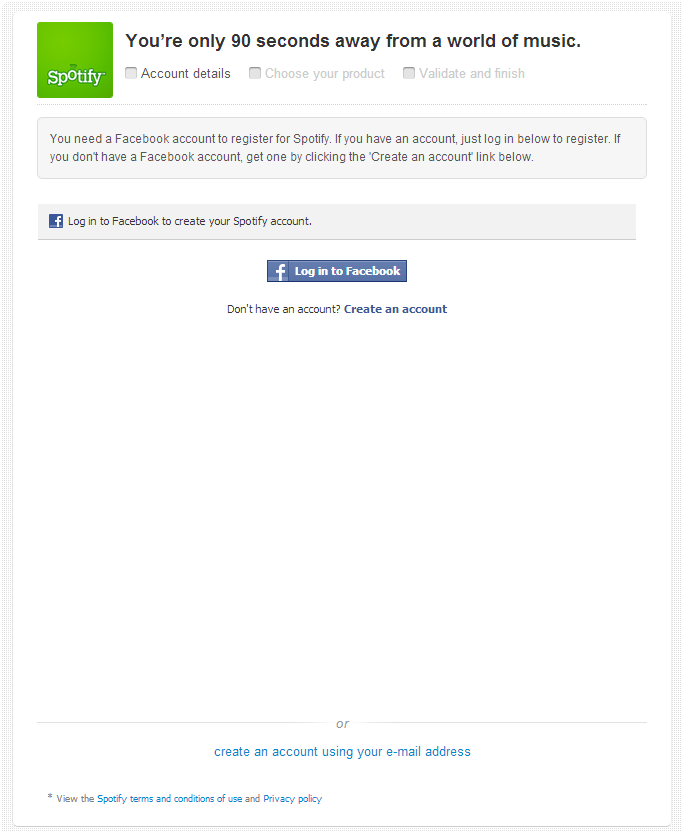Screen dimensions: 682x832
Task: Tick the Validate and finish checkbox
Action: pyautogui.click(x=409, y=73)
